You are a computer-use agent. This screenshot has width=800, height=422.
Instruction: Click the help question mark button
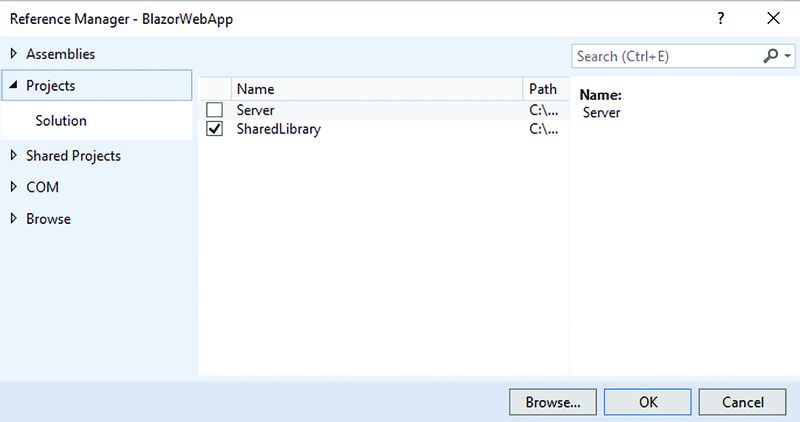[720, 18]
